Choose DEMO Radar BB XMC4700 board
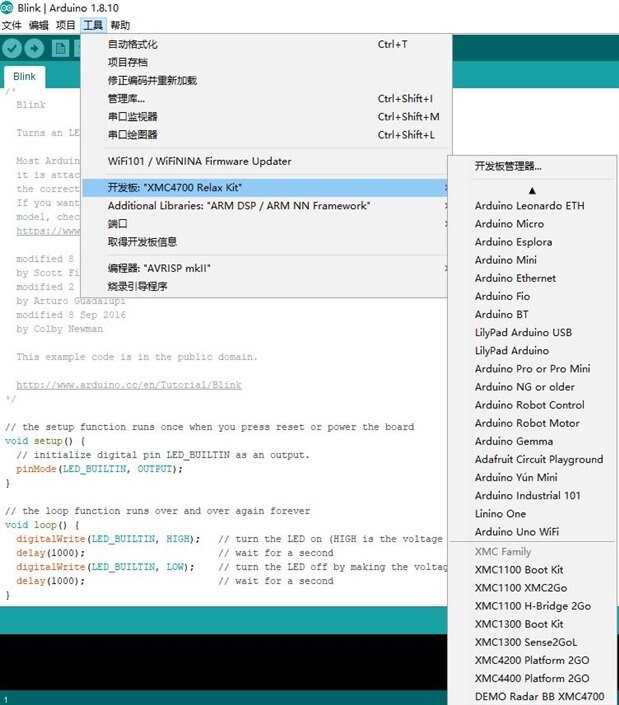The height and width of the screenshot is (705, 619). (x=533, y=696)
